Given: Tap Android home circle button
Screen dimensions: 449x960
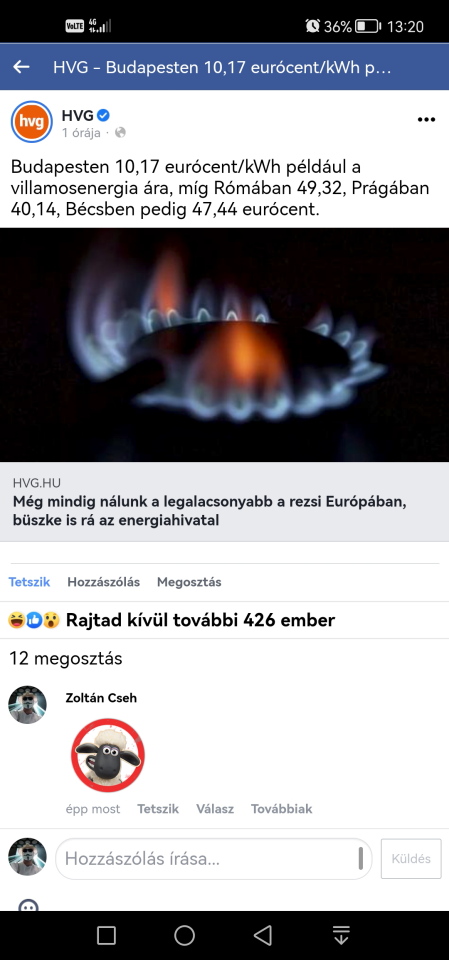Looking at the screenshot, I should click(x=184, y=935).
